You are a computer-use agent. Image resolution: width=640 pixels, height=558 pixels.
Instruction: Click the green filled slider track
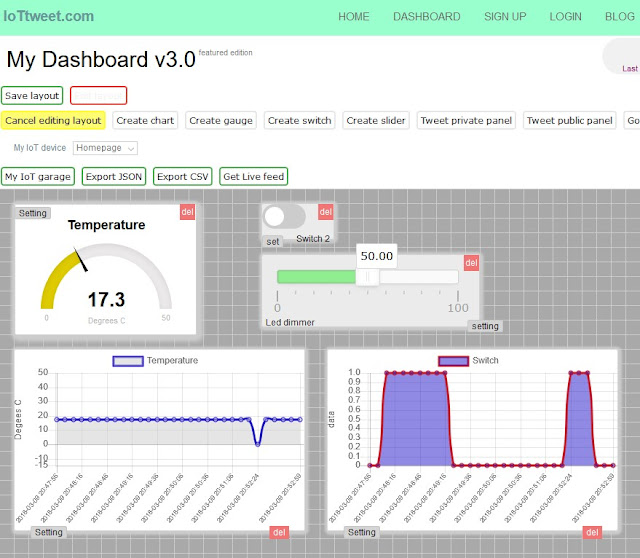[316, 277]
